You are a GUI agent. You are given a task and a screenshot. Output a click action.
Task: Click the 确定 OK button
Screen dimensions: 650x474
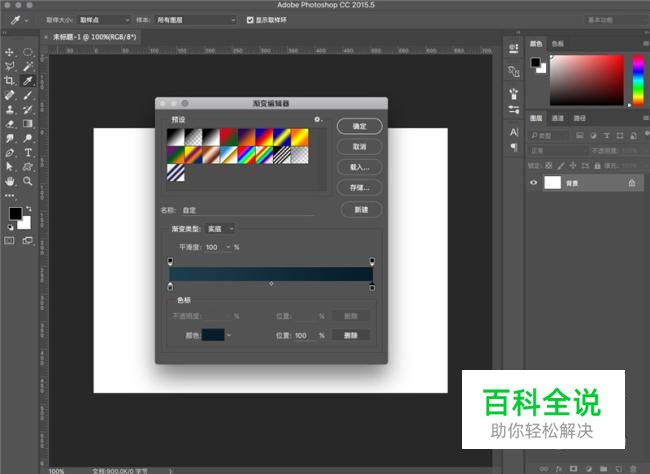tap(359, 126)
